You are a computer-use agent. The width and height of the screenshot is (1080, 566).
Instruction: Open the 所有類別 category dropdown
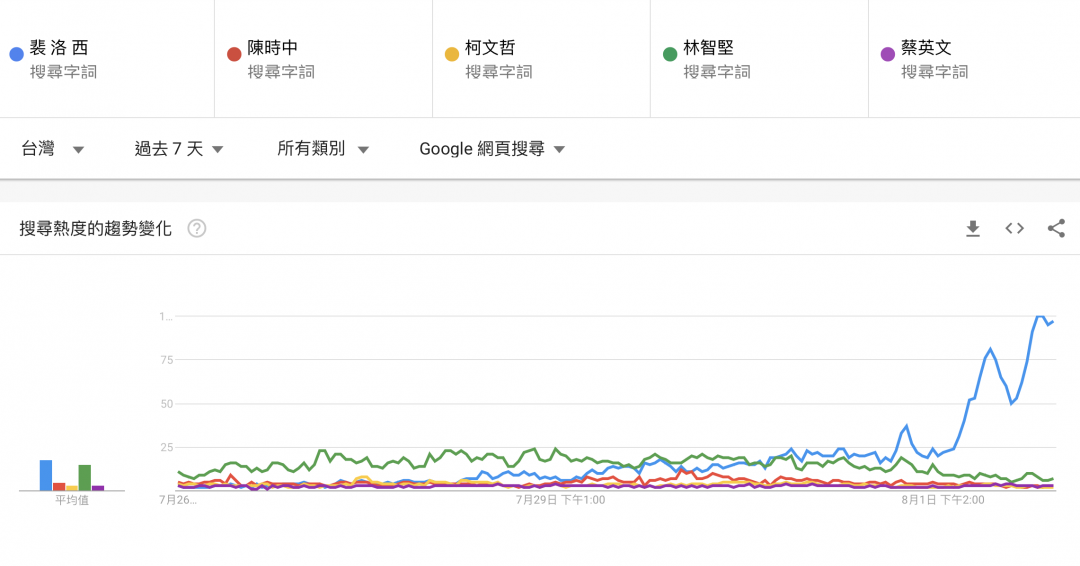[323, 149]
